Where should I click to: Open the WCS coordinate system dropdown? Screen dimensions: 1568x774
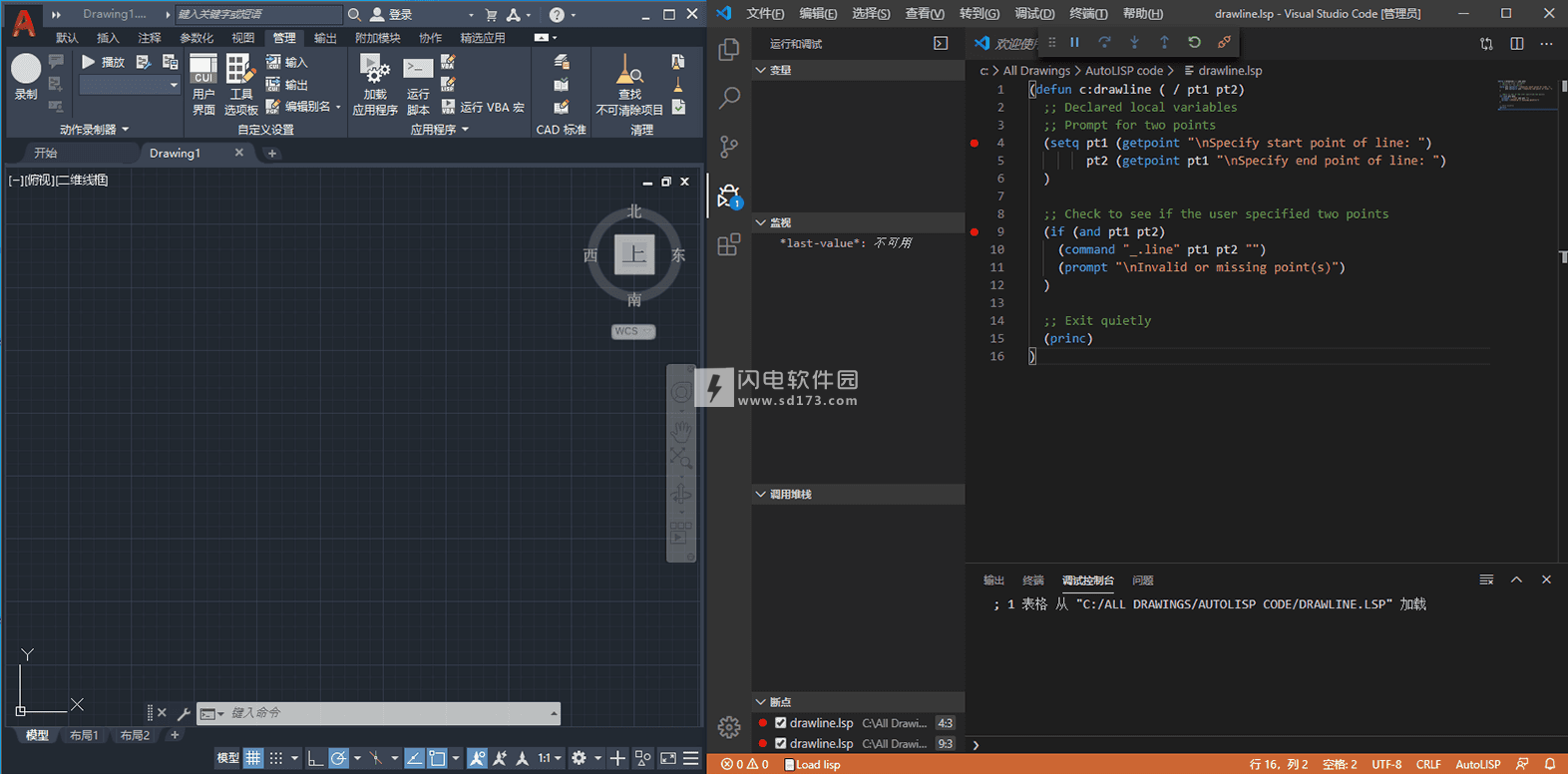click(x=633, y=331)
